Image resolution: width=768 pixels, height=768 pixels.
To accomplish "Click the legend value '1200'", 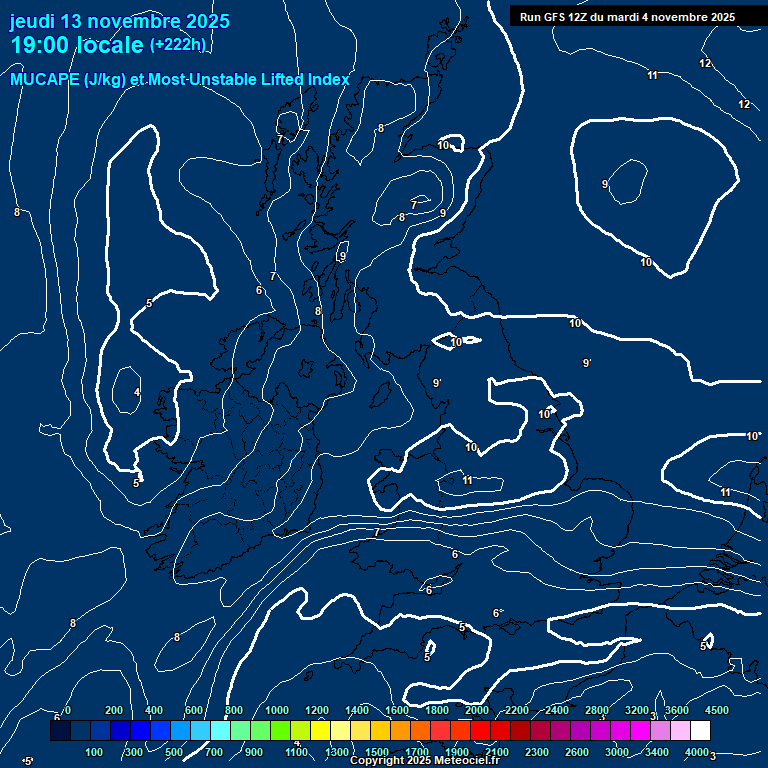I will [317, 710].
